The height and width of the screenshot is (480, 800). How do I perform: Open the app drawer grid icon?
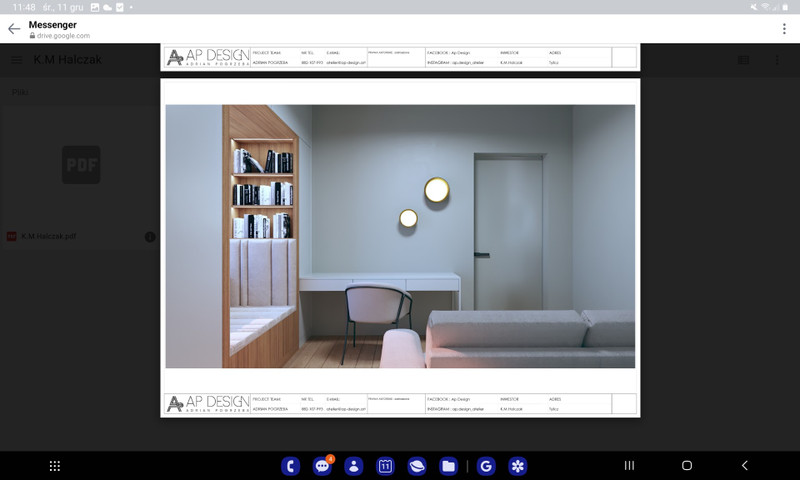click(55, 466)
